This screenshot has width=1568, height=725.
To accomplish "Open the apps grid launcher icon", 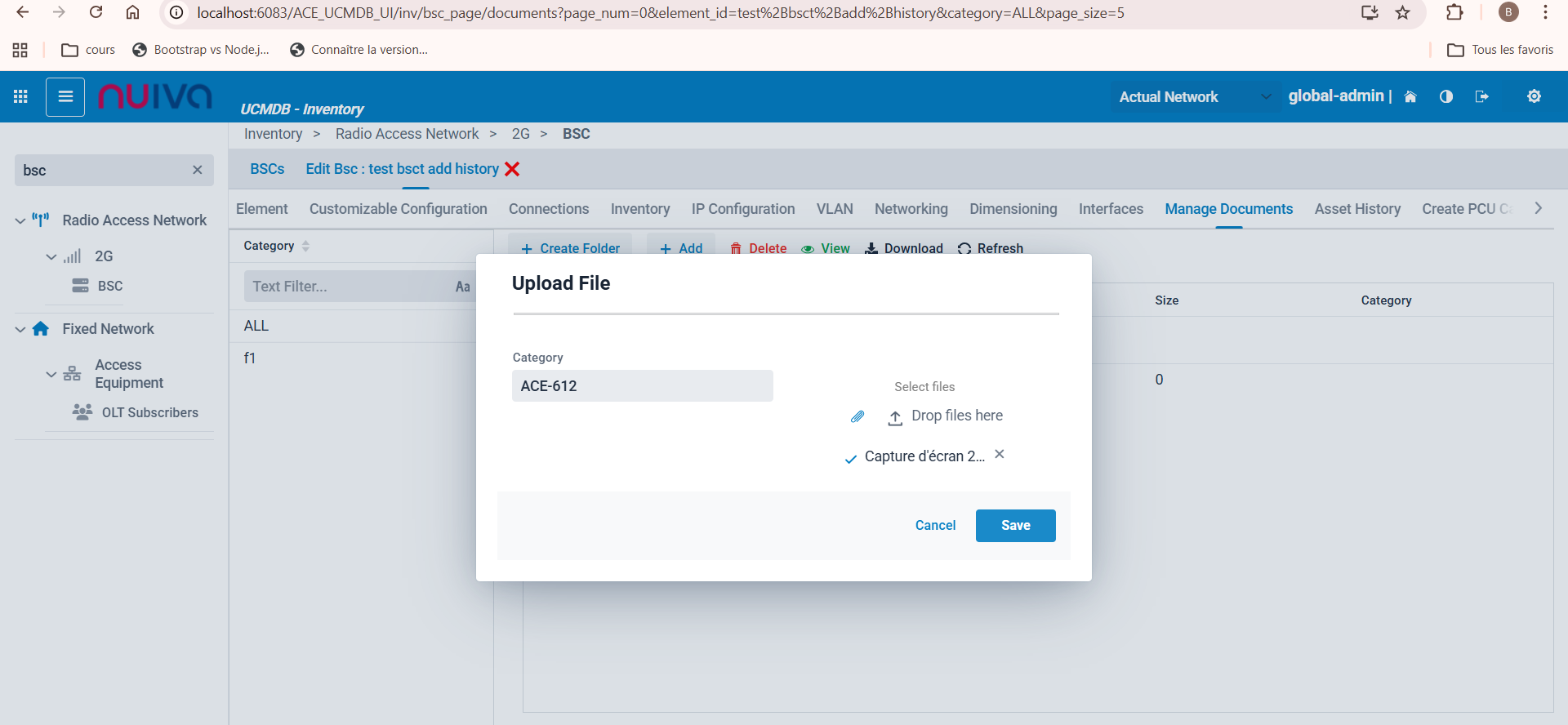I will 20,96.
